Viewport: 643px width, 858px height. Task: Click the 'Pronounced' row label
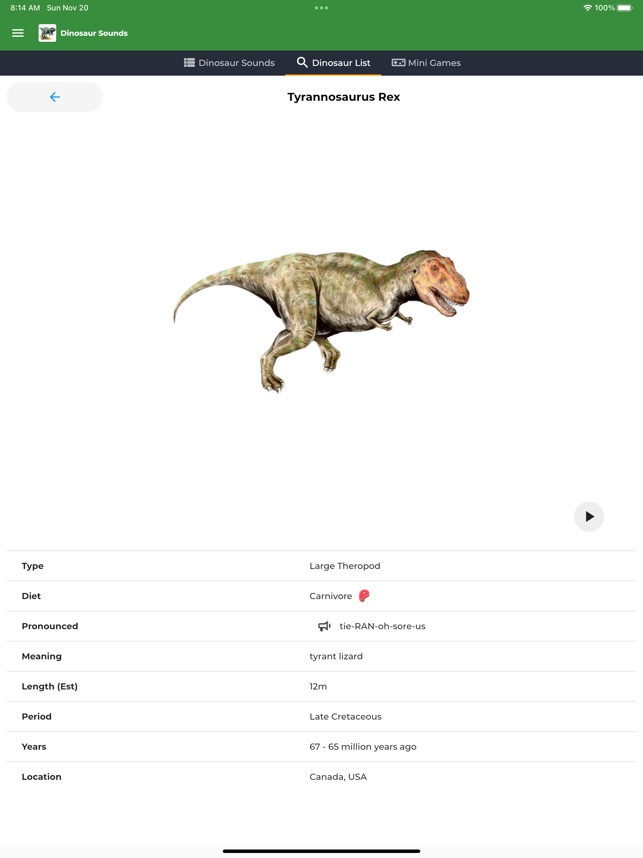[x=50, y=626]
